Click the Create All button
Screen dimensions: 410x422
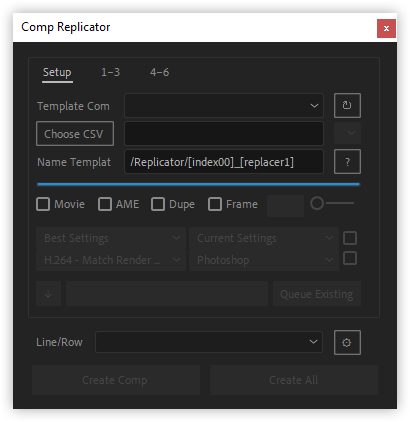(x=294, y=380)
